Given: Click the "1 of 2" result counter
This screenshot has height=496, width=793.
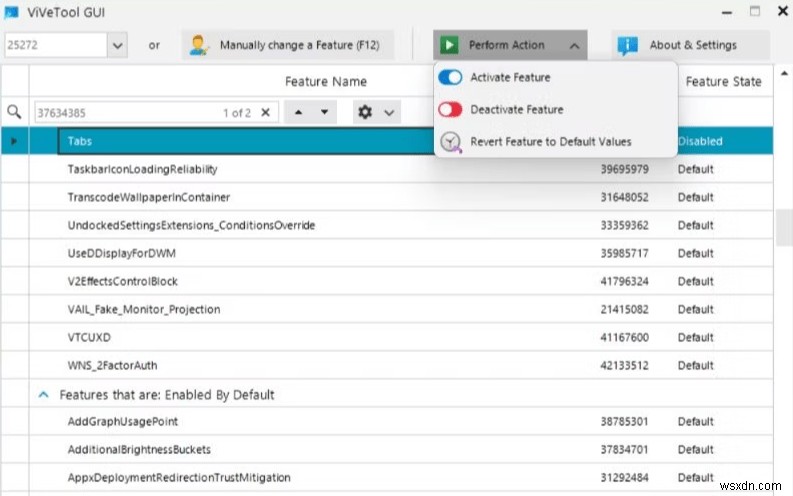Looking at the screenshot, I should point(237,113).
